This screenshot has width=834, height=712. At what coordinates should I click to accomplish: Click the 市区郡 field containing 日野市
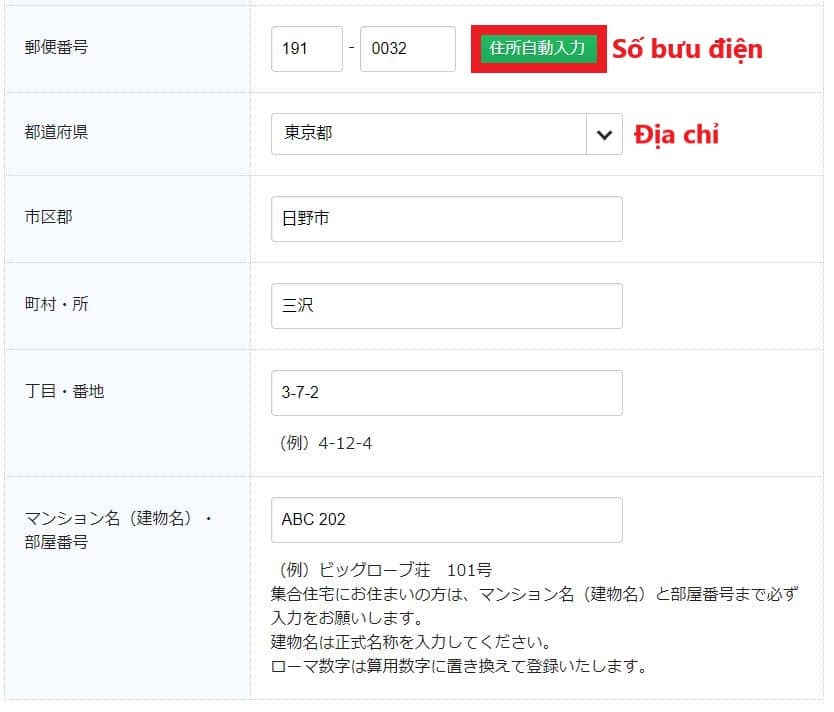446,219
